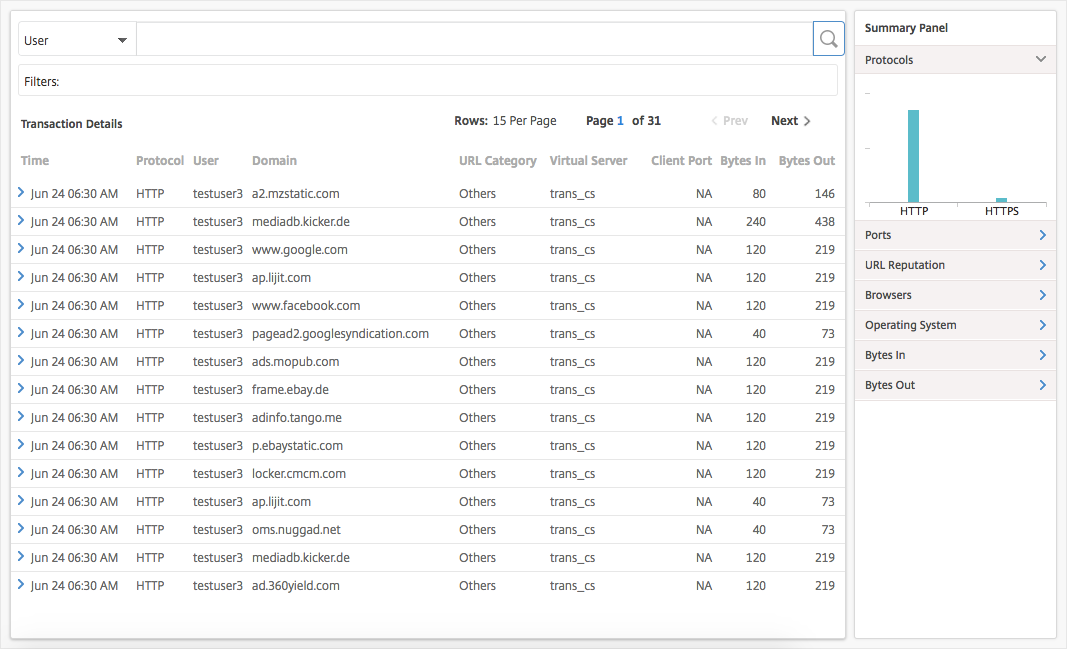This screenshot has width=1067, height=649.
Task: Expand the a2.mzstatic.com transaction row
Action: [20, 193]
